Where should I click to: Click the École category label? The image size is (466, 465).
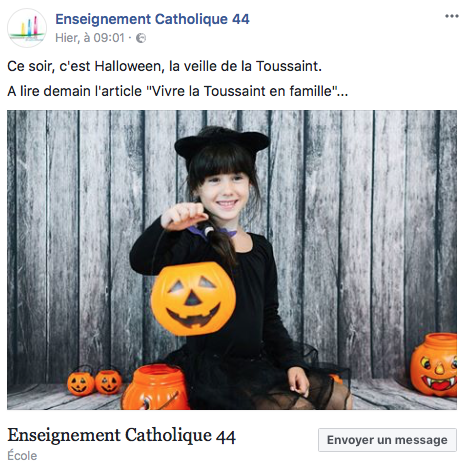pyautogui.click(x=22, y=456)
